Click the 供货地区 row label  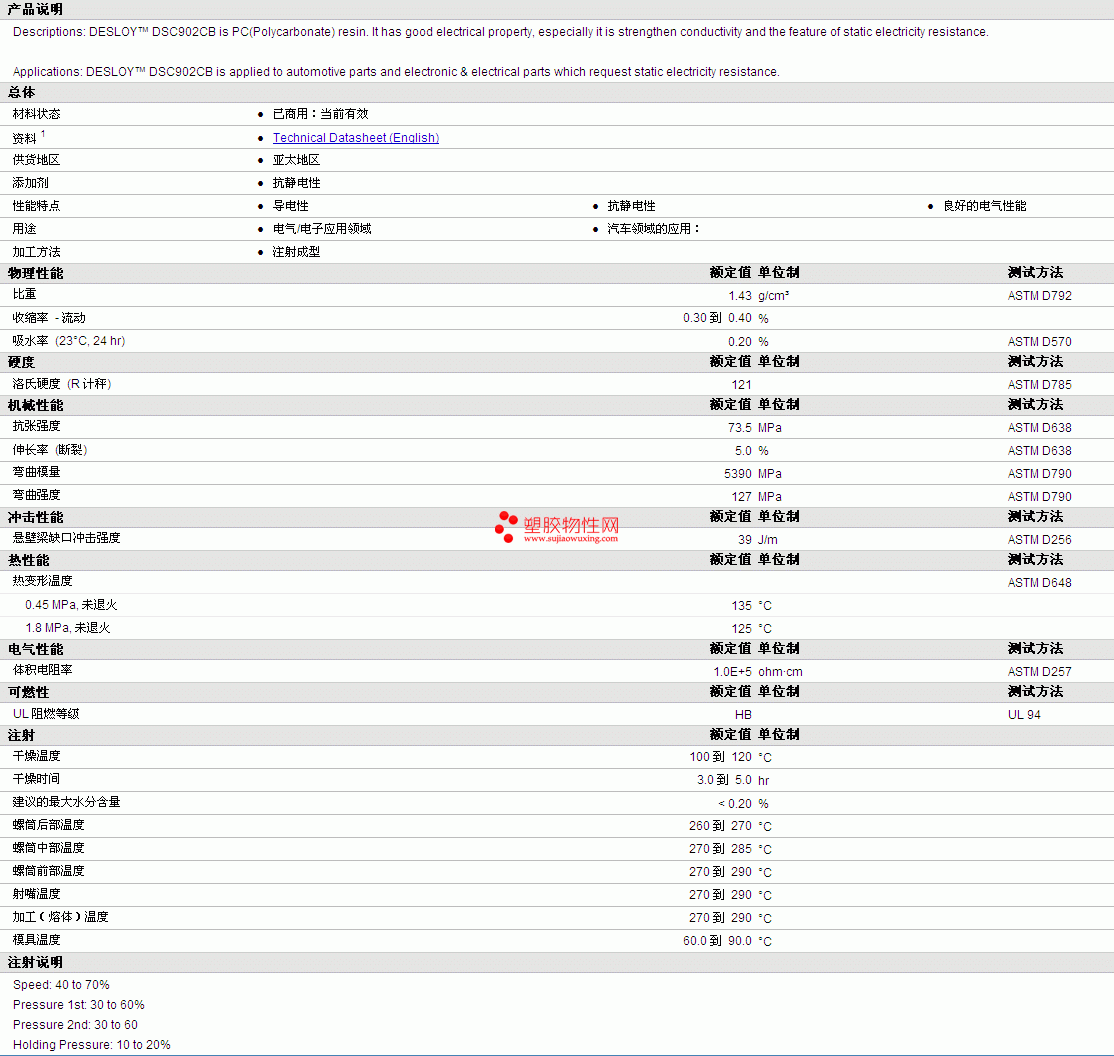pos(36,160)
